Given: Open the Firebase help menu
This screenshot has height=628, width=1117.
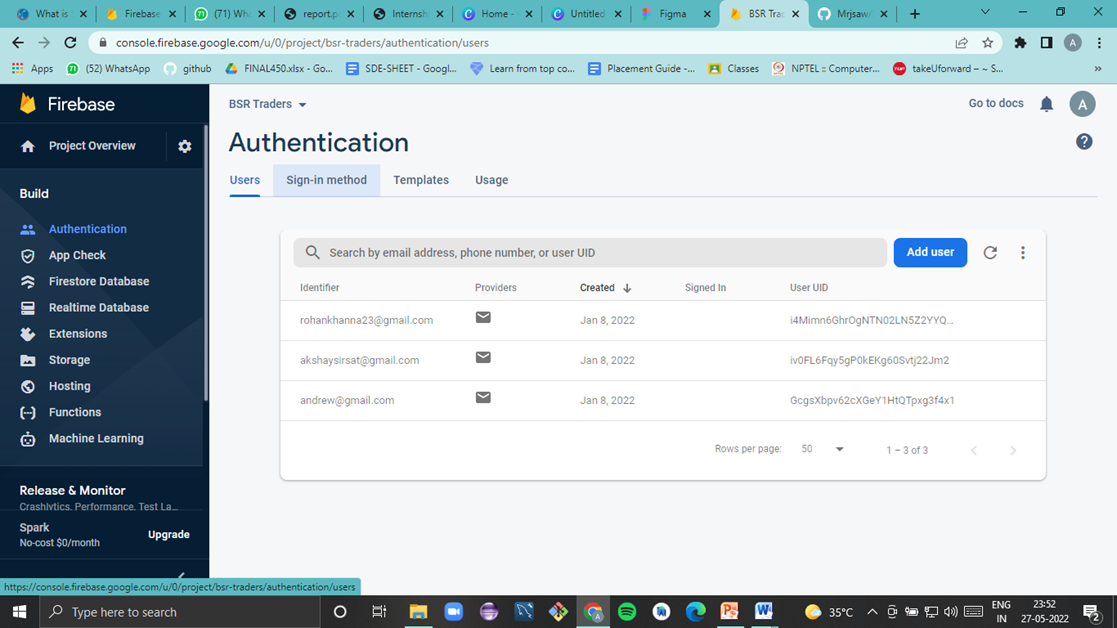Looking at the screenshot, I should (1084, 141).
